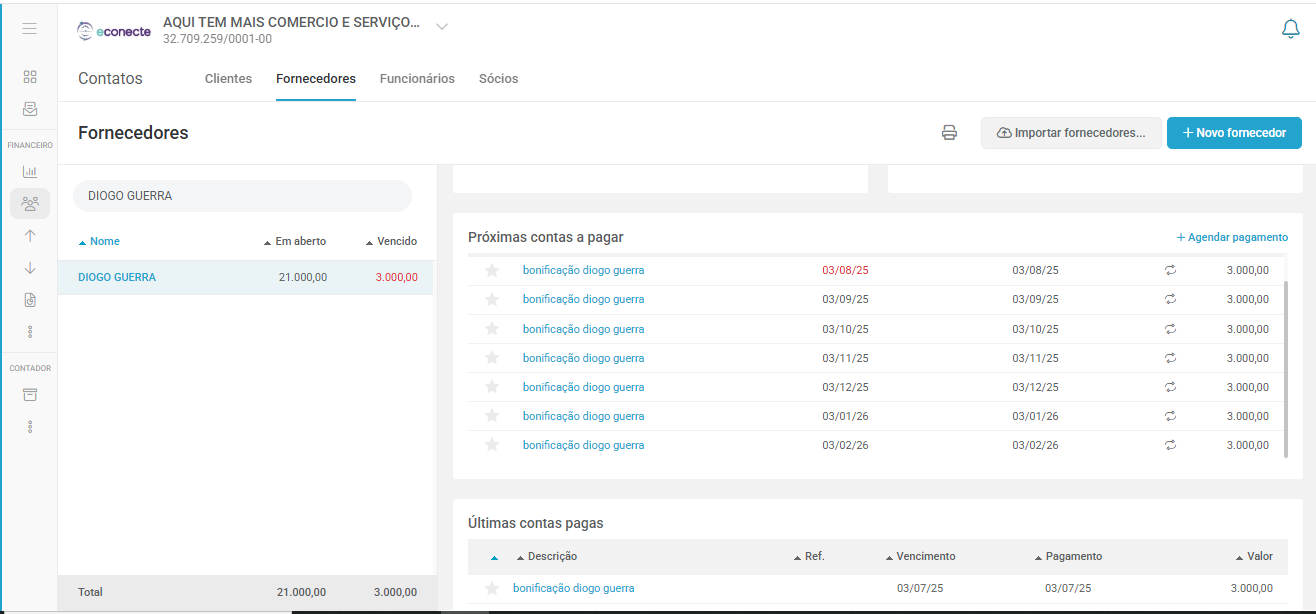Switch to the Clientes tab
This screenshot has height=614, width=1316.
click(x=228, y=78)
